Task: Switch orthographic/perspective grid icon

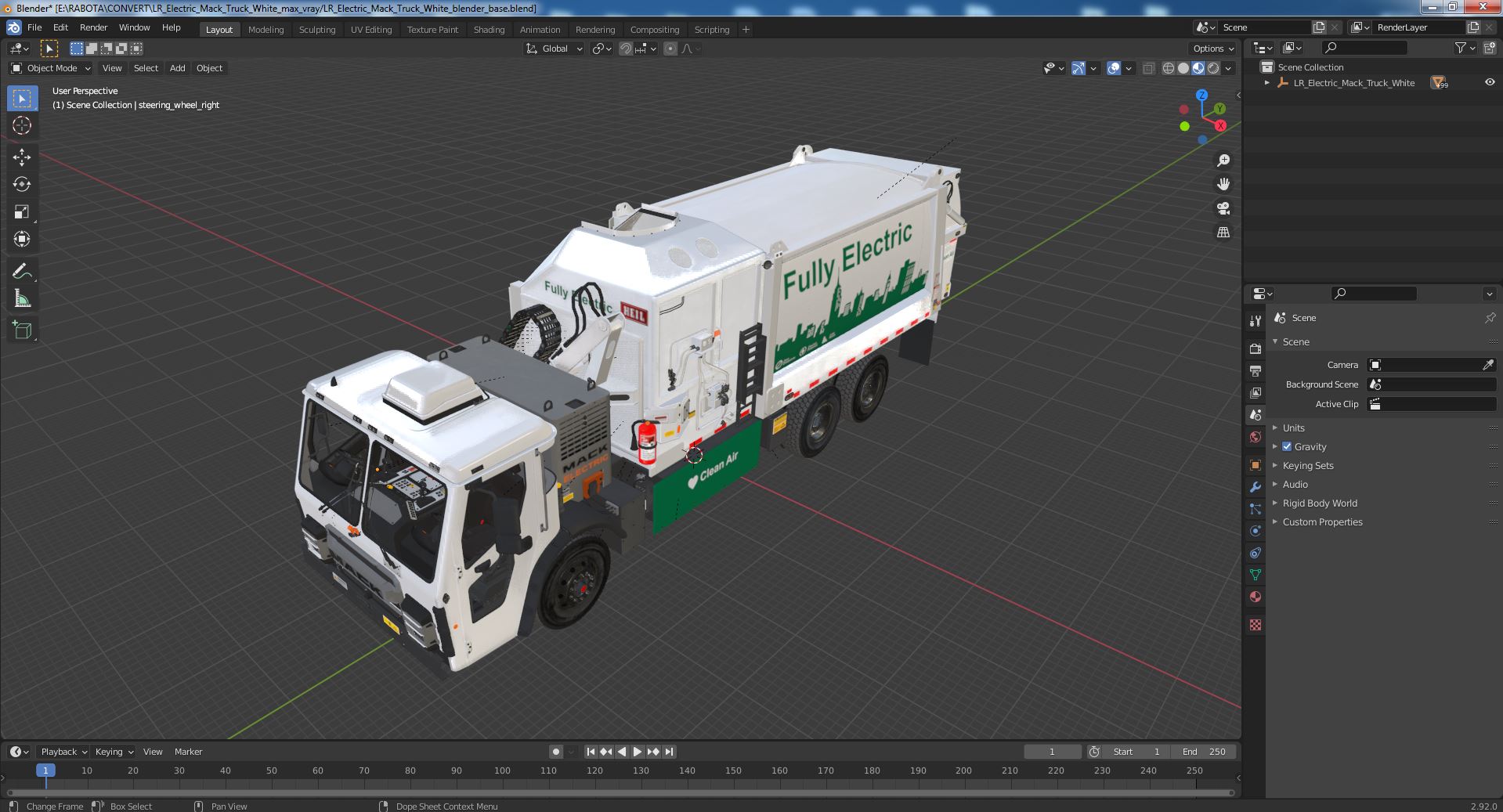Action: (1223, 233)
